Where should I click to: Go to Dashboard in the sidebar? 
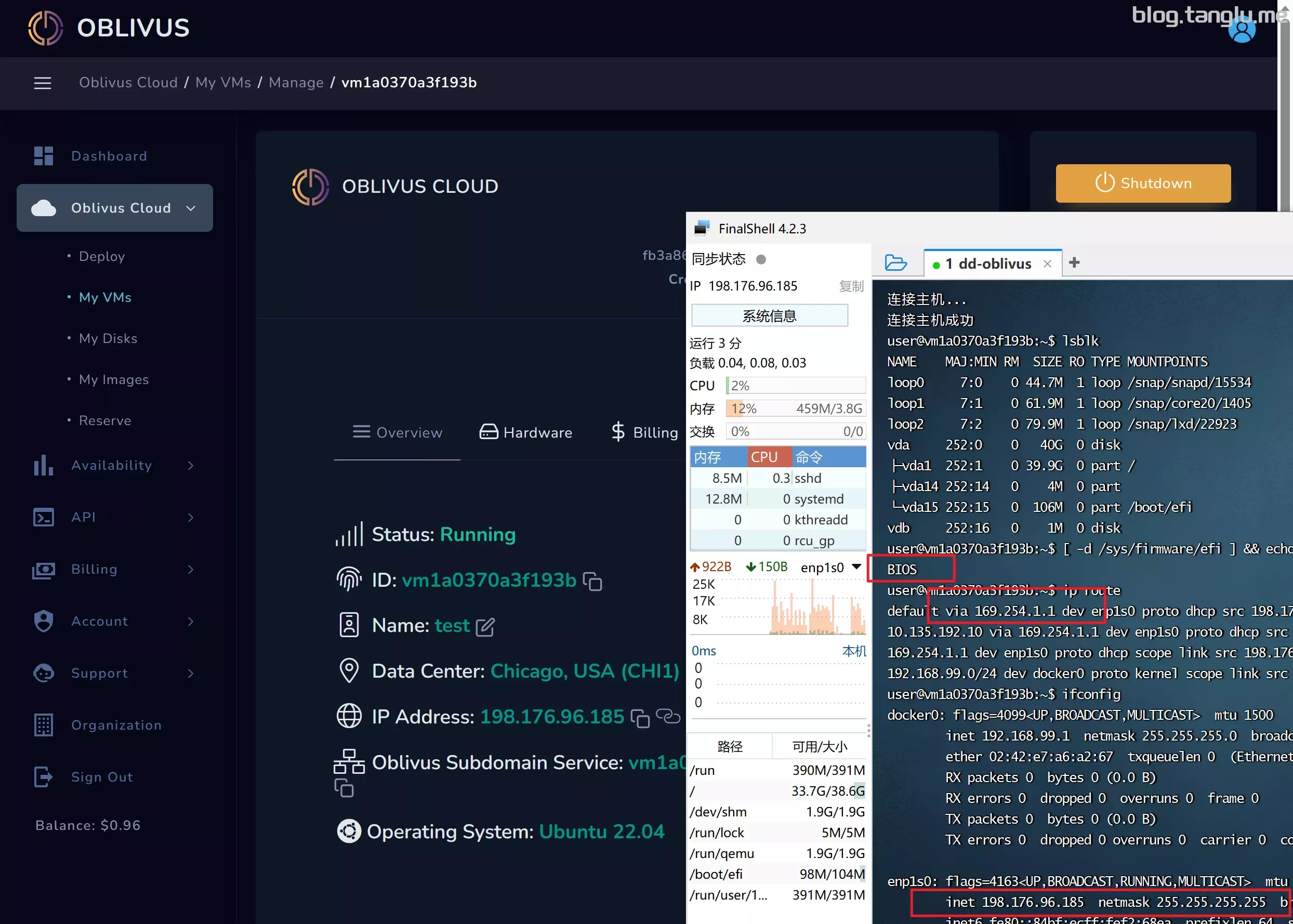tap(109, 156)
